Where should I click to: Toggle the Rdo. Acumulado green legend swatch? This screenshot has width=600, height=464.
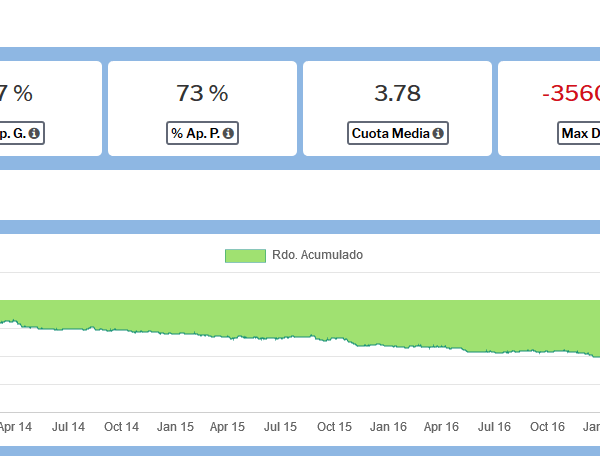[245, 256]
